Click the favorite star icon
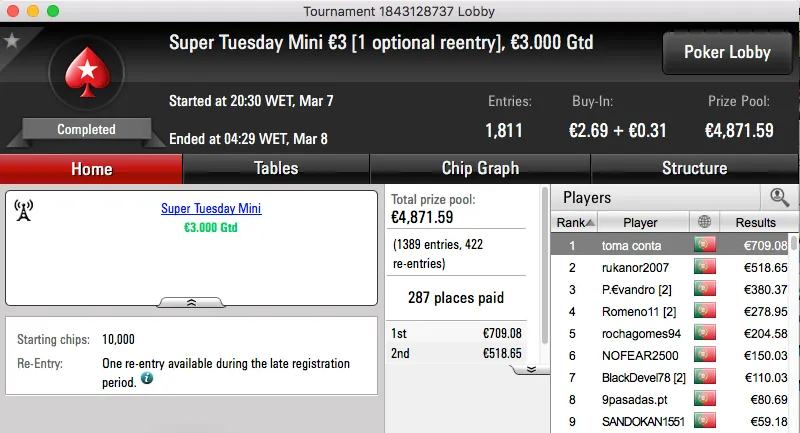 [x=12, y=41]
